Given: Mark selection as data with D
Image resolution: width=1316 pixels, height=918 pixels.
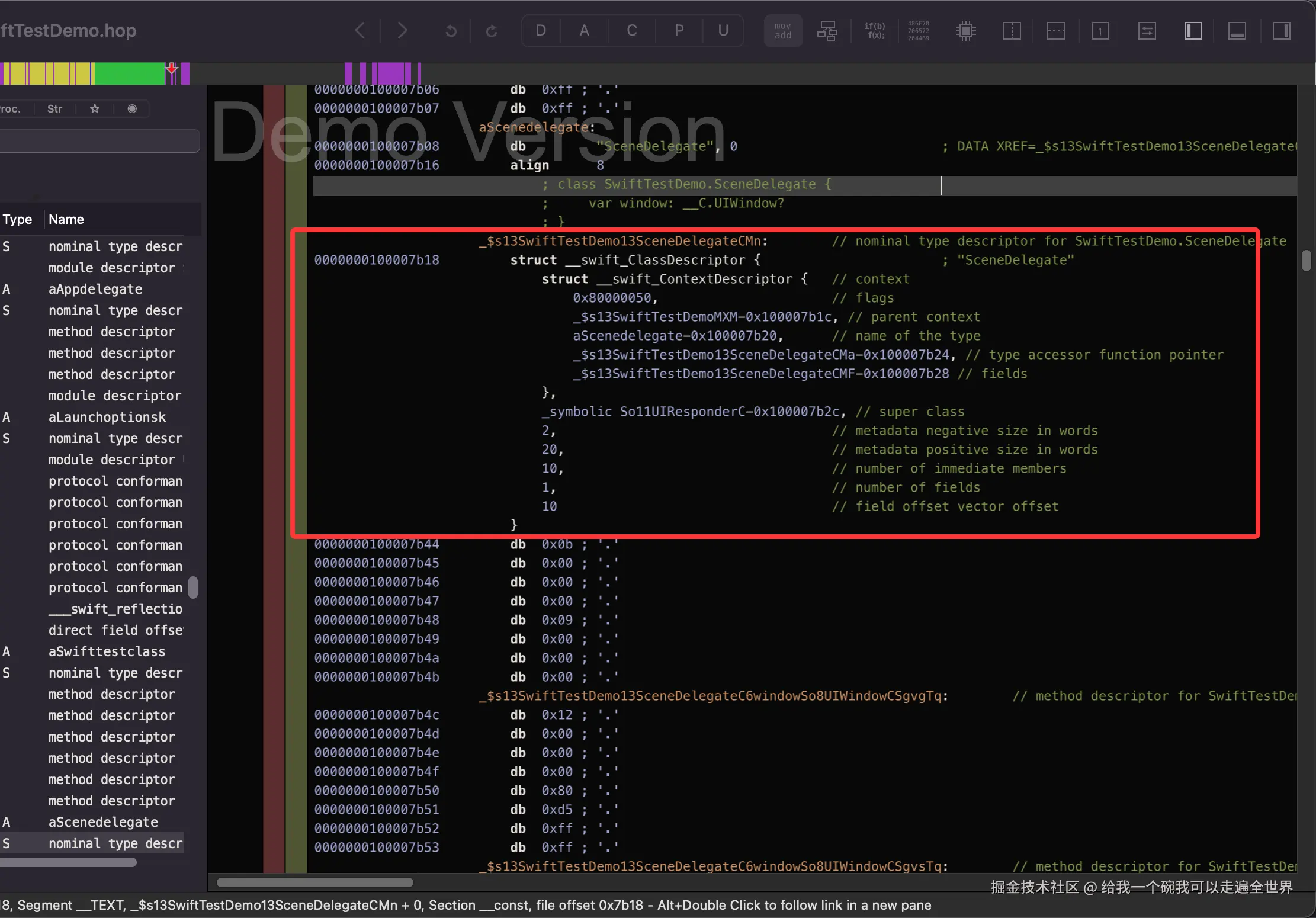Looking at the screenshot, I should coord(540,30).
